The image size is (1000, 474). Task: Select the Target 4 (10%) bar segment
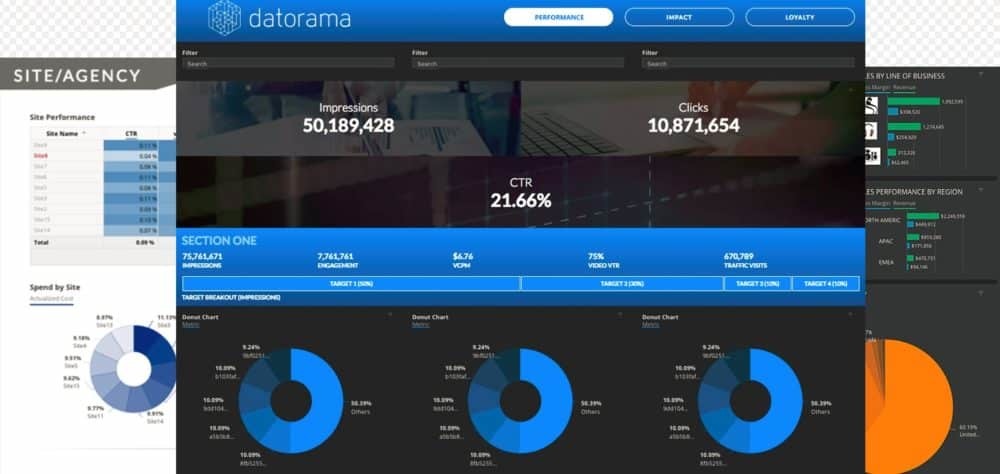(825, 284)
